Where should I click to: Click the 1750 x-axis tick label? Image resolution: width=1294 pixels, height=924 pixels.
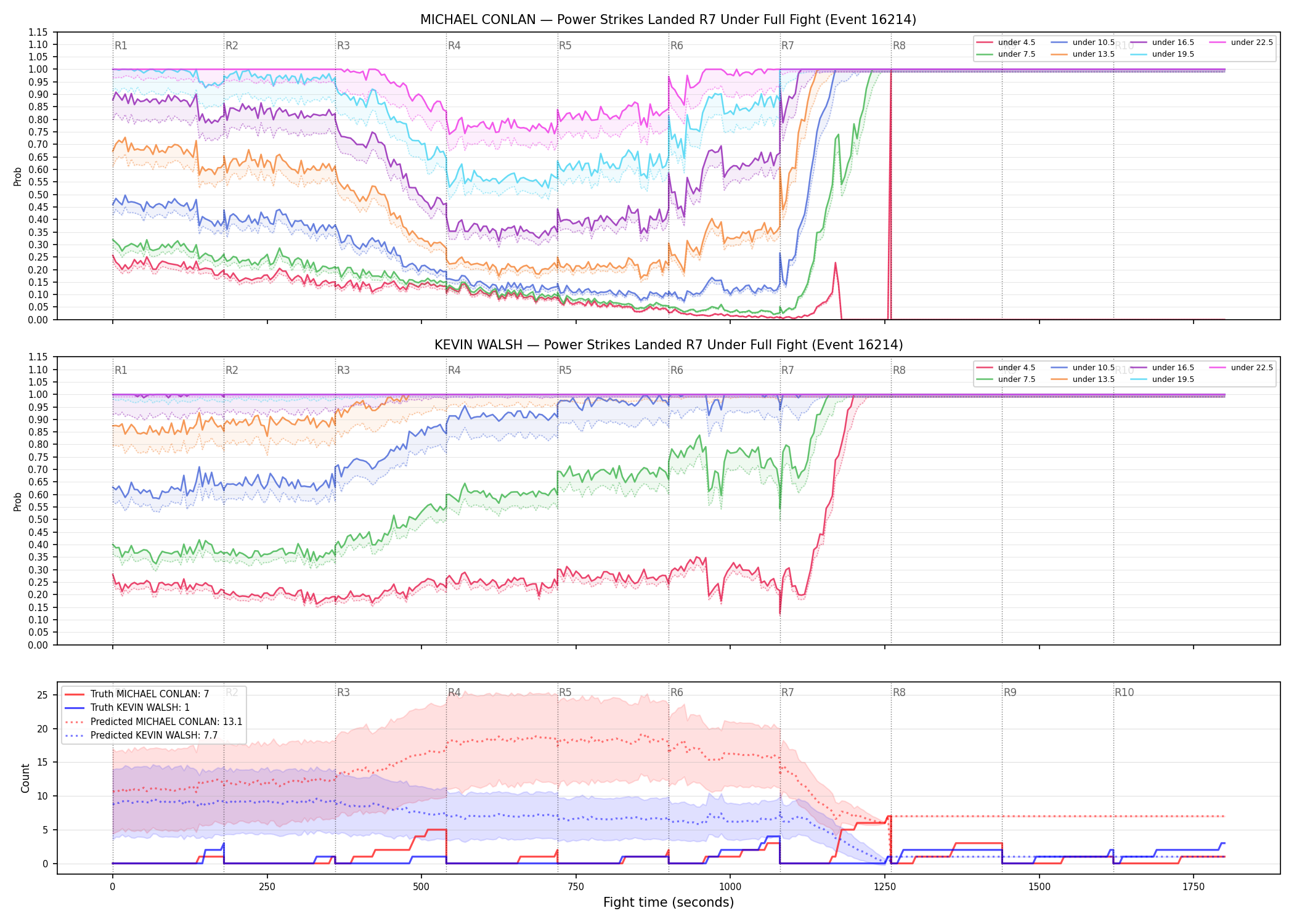(x=1194, y=887)
